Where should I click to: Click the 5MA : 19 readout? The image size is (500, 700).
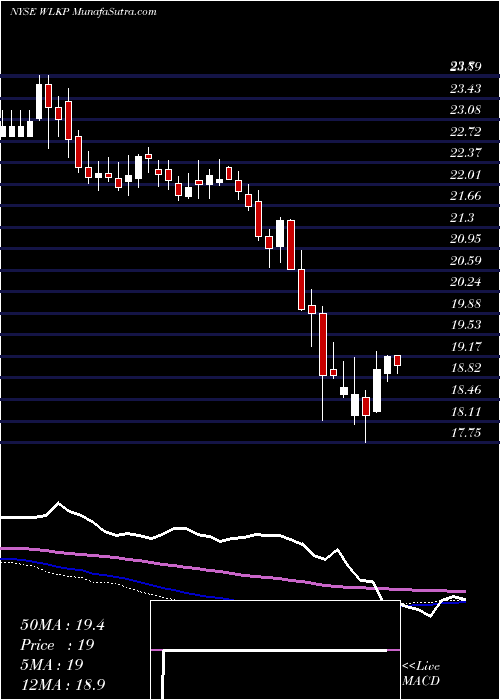(x=52, y=665)
